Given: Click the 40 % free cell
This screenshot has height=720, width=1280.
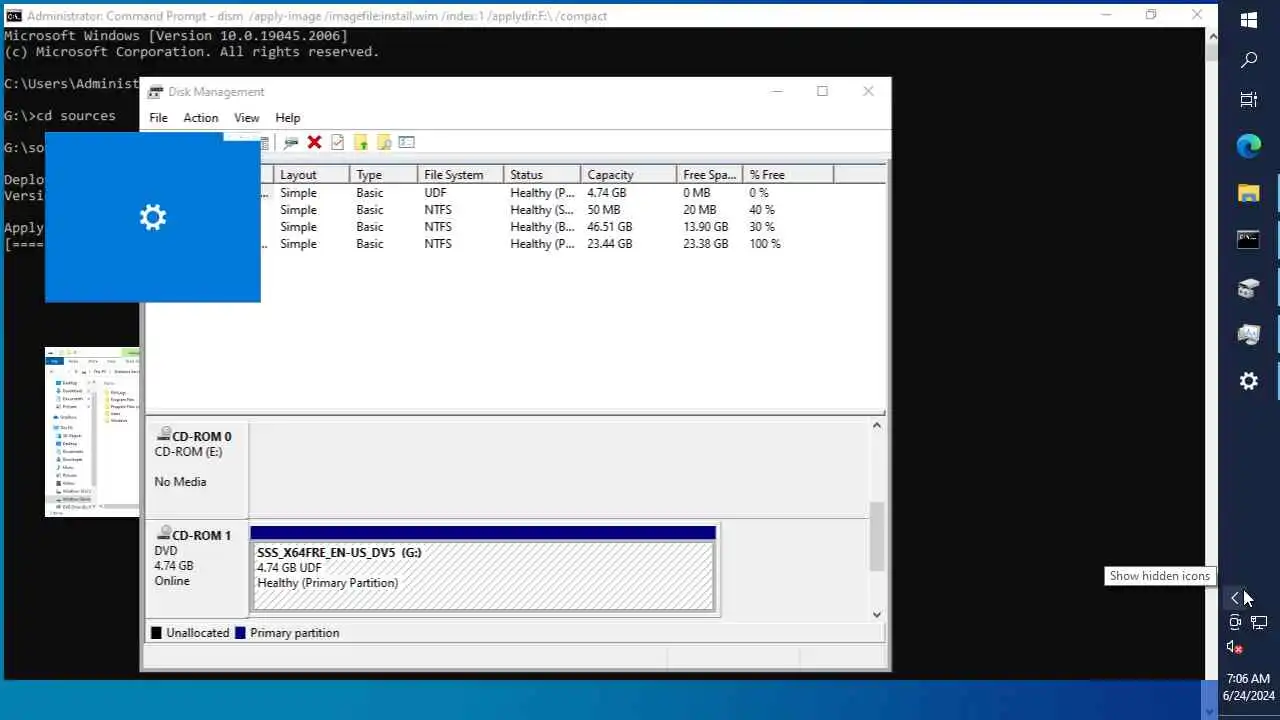Looking at the screenshot, I should (x=762, y=210).
